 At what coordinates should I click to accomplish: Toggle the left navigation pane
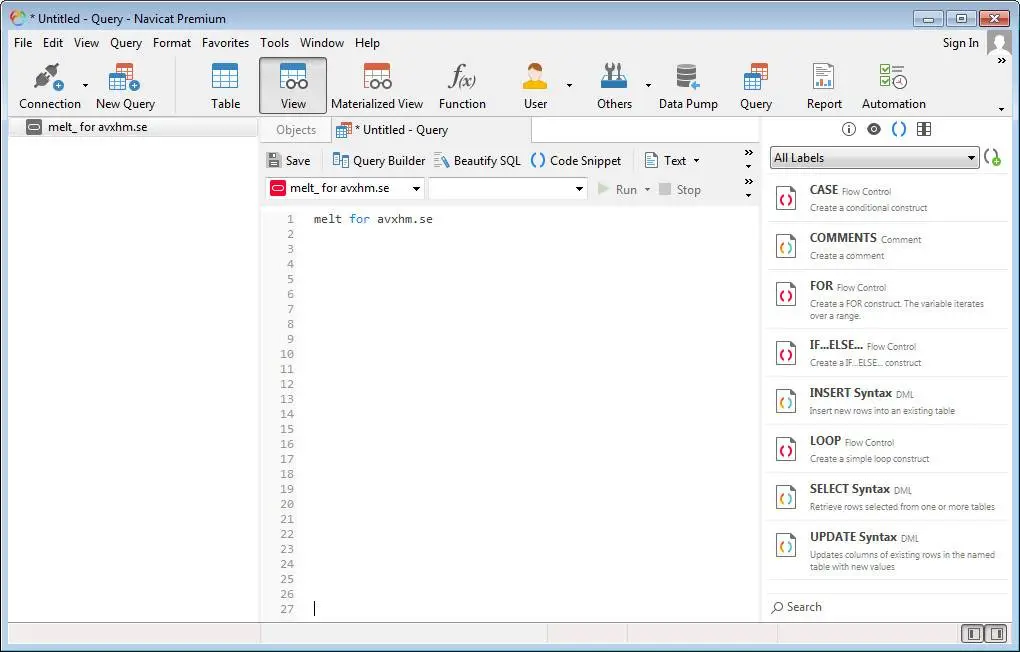pyautogui.click(x=974, y=633)
